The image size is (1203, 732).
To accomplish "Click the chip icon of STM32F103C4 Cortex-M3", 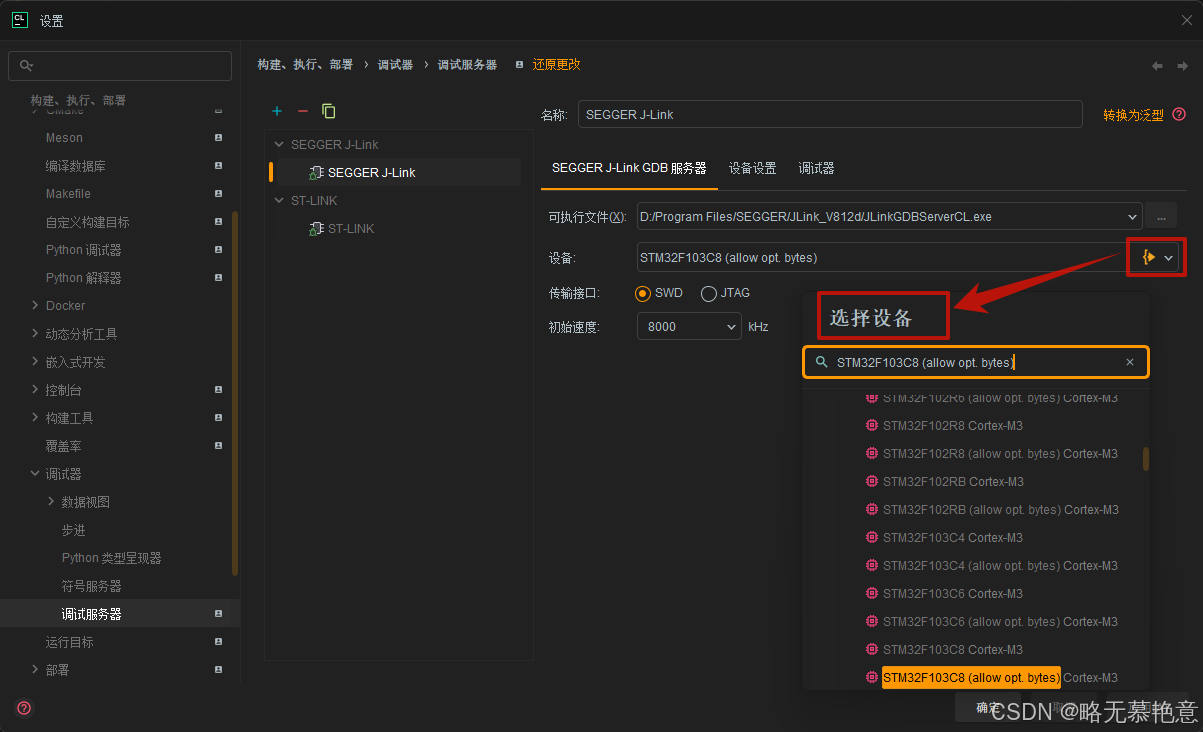I will click(871, 538).
